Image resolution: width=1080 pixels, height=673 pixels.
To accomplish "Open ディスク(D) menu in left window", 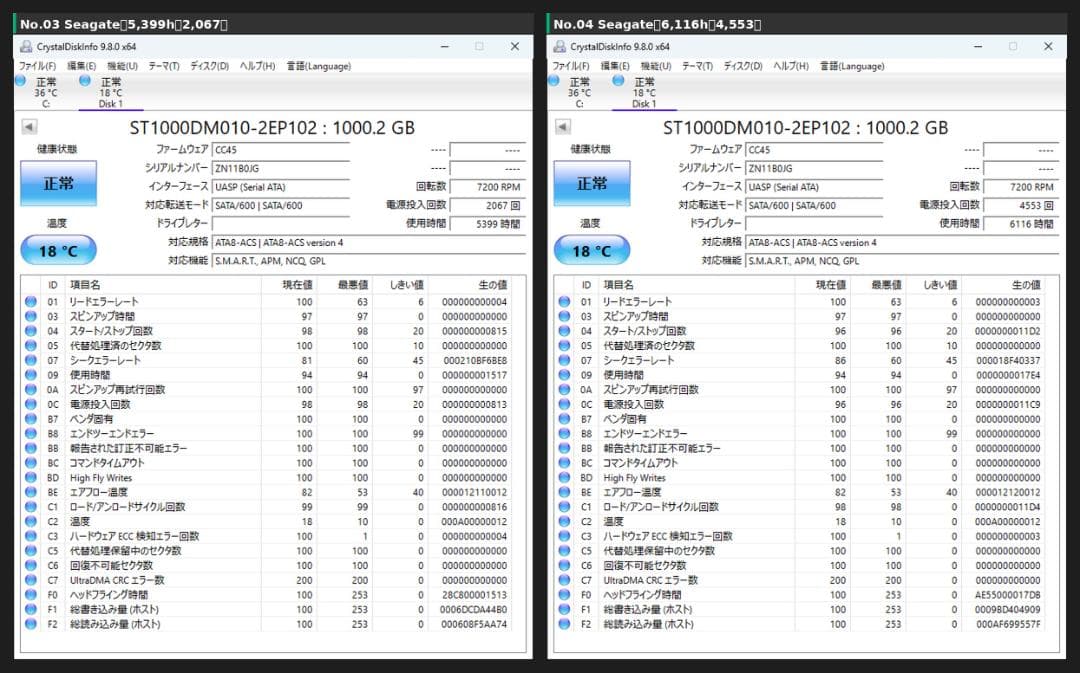I will pyautogui.click(x=209, y=66).
